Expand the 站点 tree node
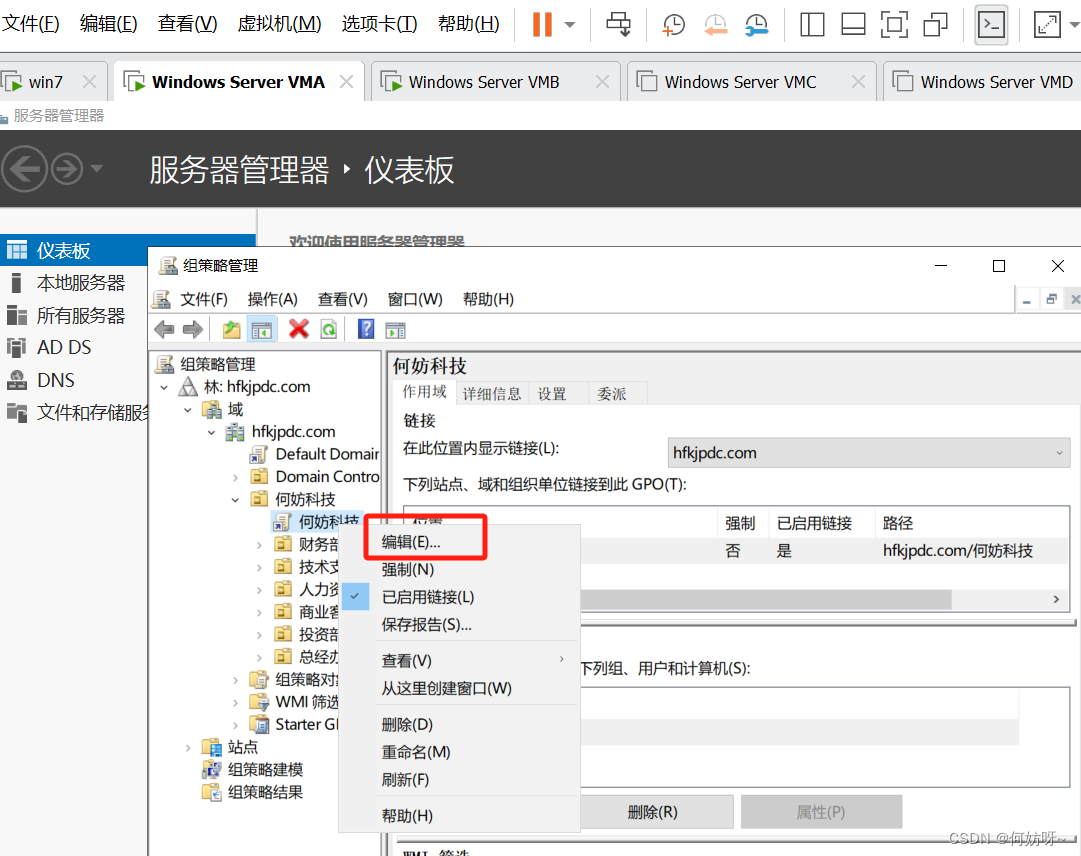This screenshot has height=856, width=1081. [x=188, y=747]
